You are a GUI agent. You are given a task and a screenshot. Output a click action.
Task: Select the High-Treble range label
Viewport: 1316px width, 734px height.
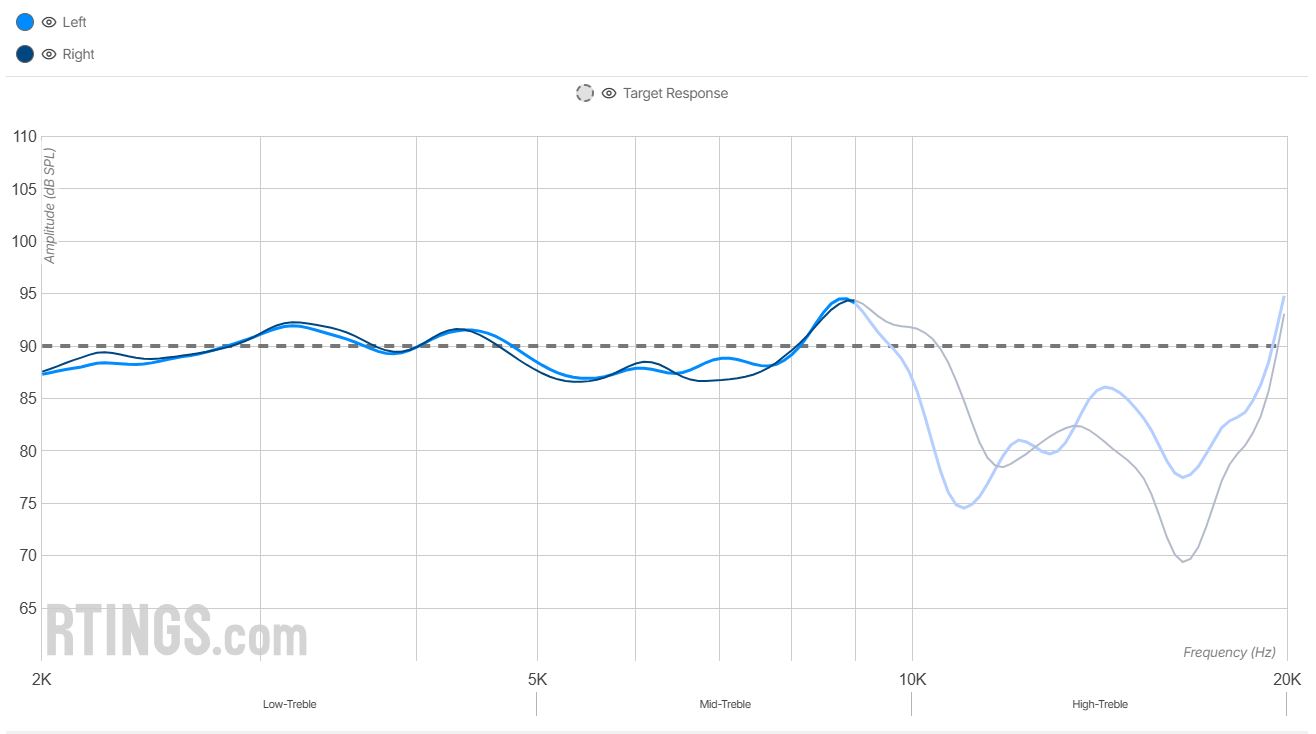coord(1099,704)
